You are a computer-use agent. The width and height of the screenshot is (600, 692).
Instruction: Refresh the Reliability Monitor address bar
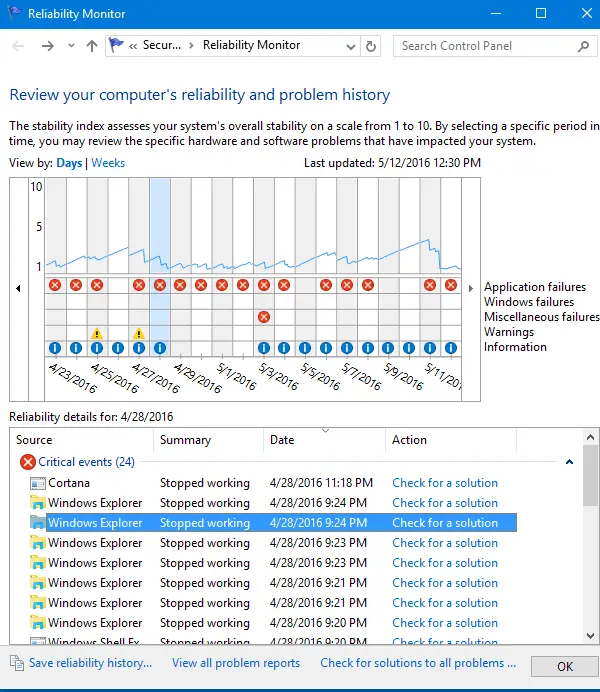click(372, 46)
